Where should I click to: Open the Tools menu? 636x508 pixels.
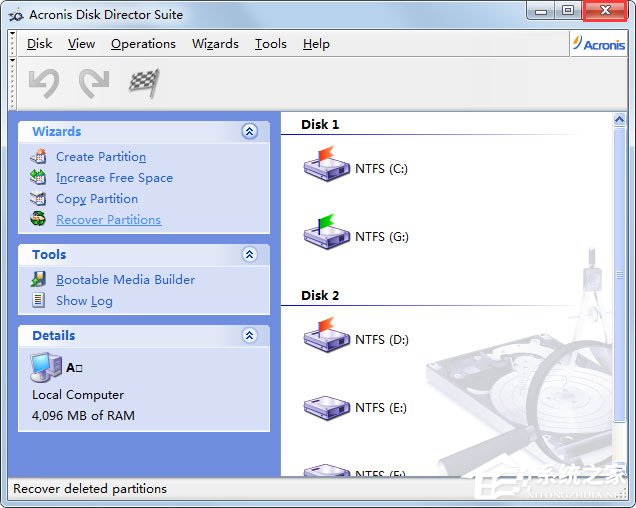271,44
